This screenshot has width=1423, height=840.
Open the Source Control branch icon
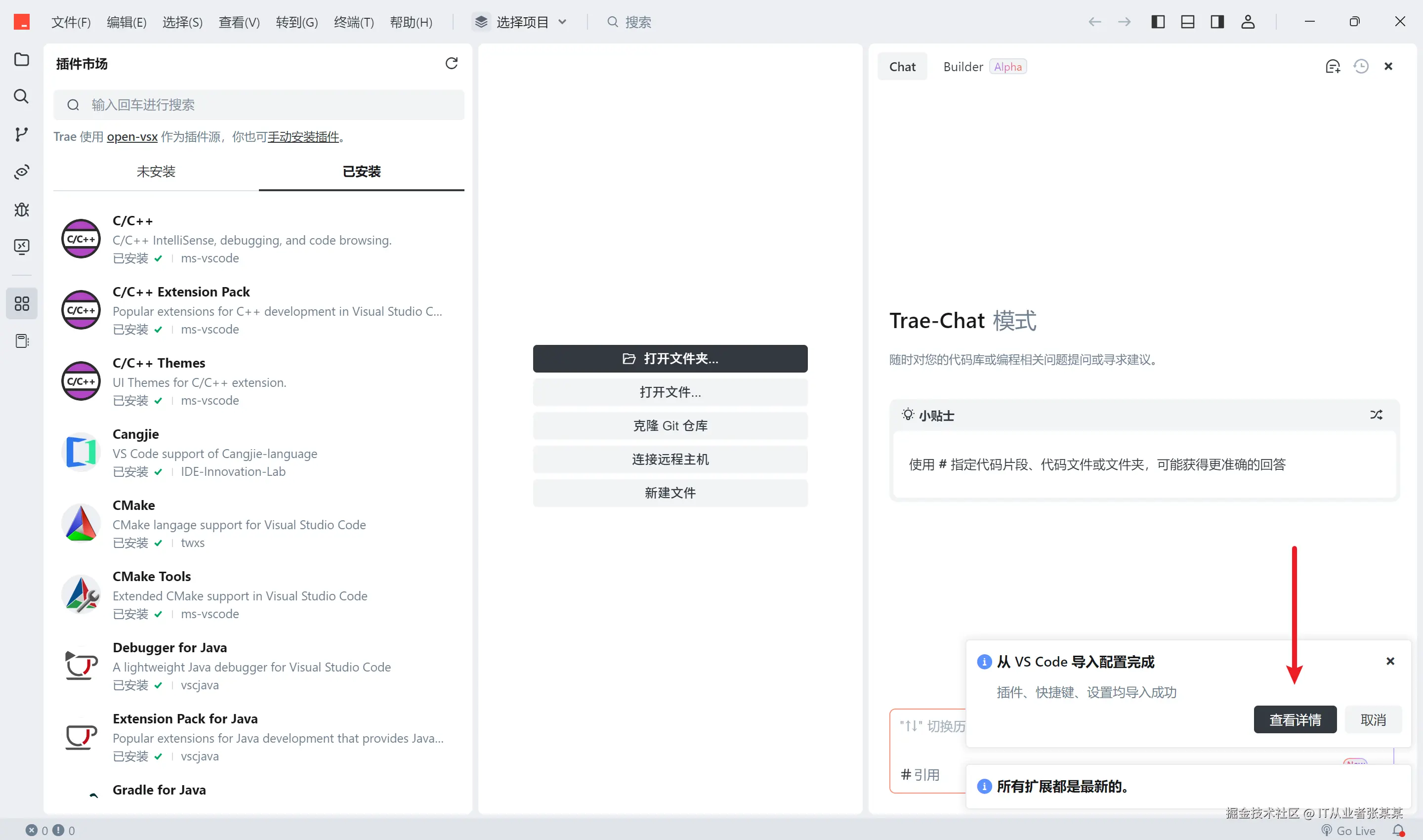[22, 134]
